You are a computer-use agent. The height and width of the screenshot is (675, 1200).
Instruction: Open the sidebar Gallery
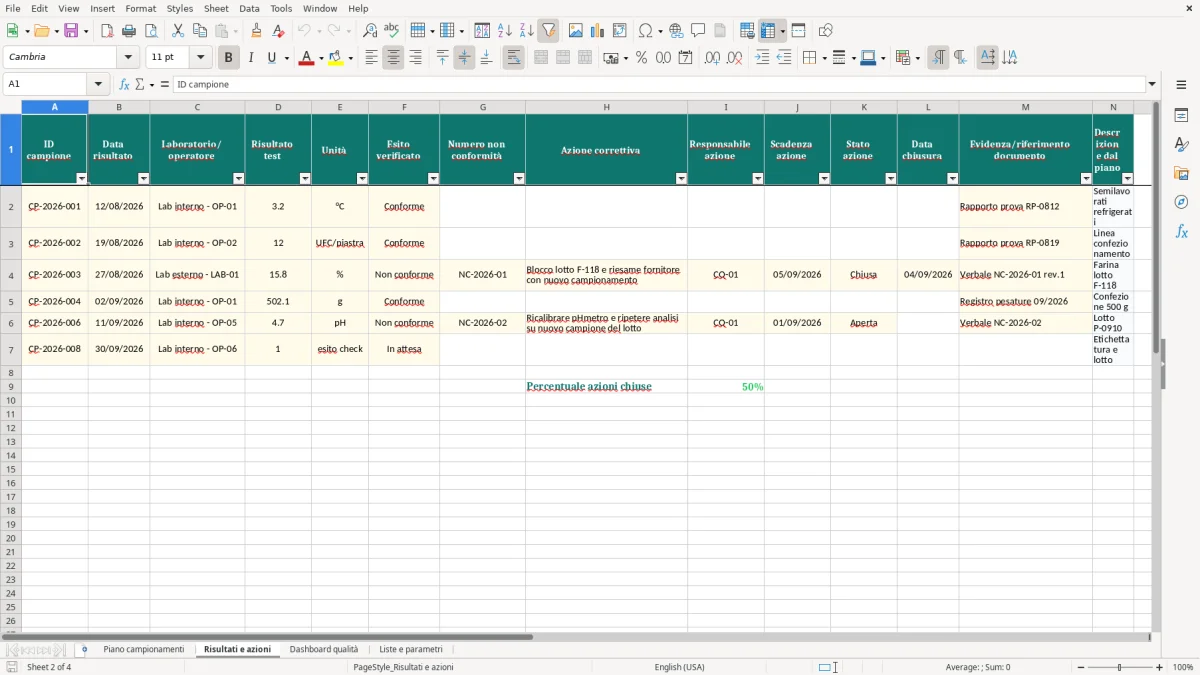pyautogui.click(x=1181, y=173)
